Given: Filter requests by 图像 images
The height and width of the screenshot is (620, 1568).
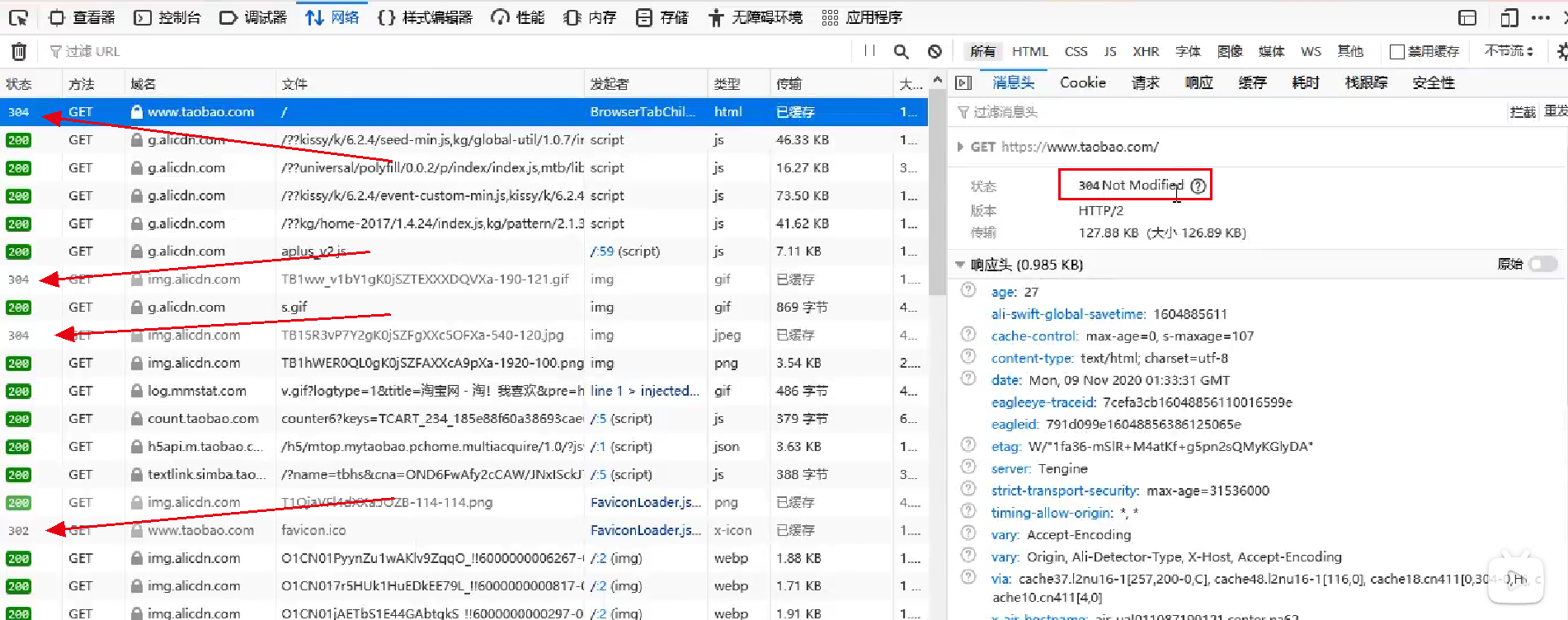Looking at the screenshot, I should [x=1230, y=51].
